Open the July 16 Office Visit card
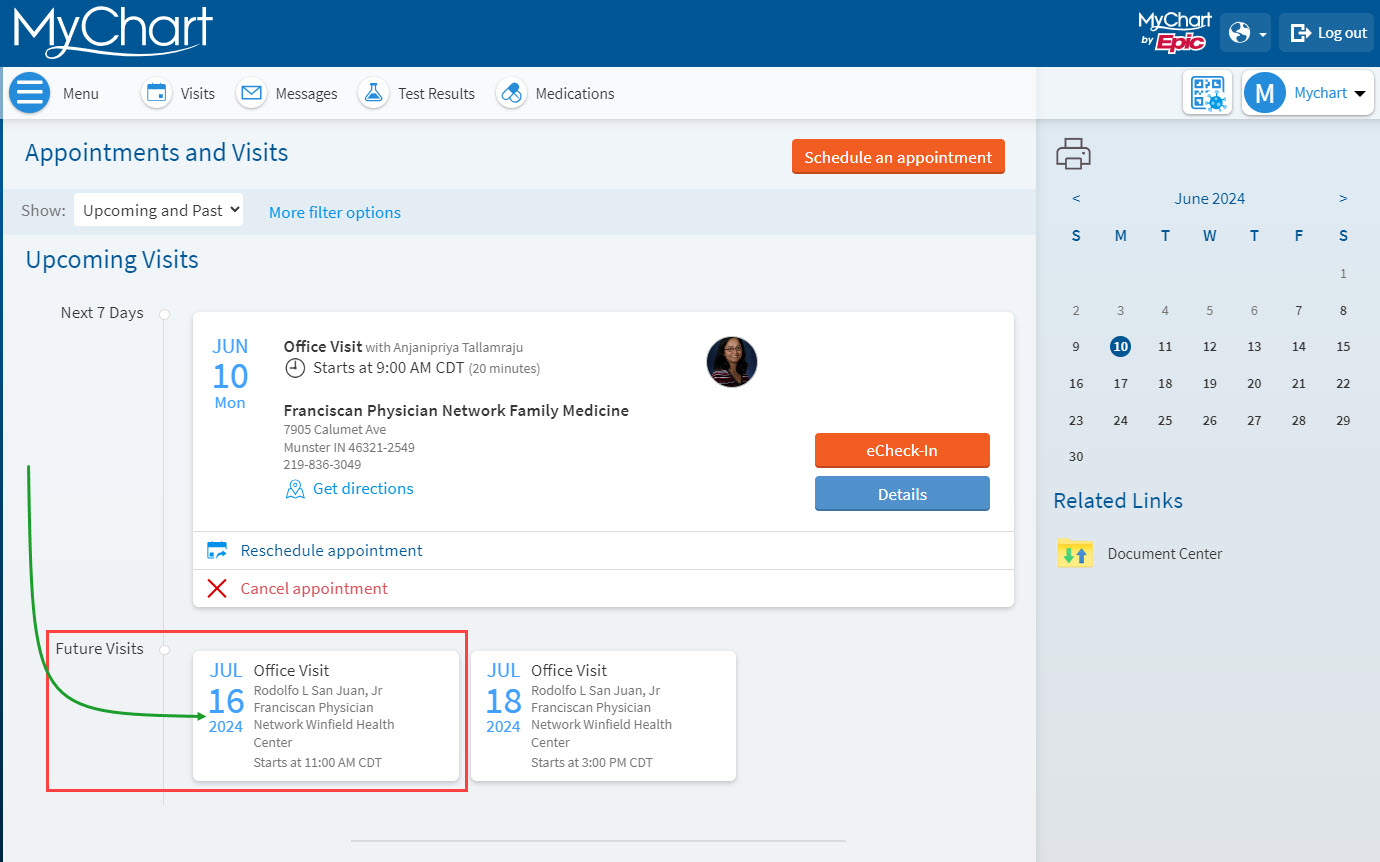Image resolution: width=1380 pixels, height=862 pixels. (326, 716)
